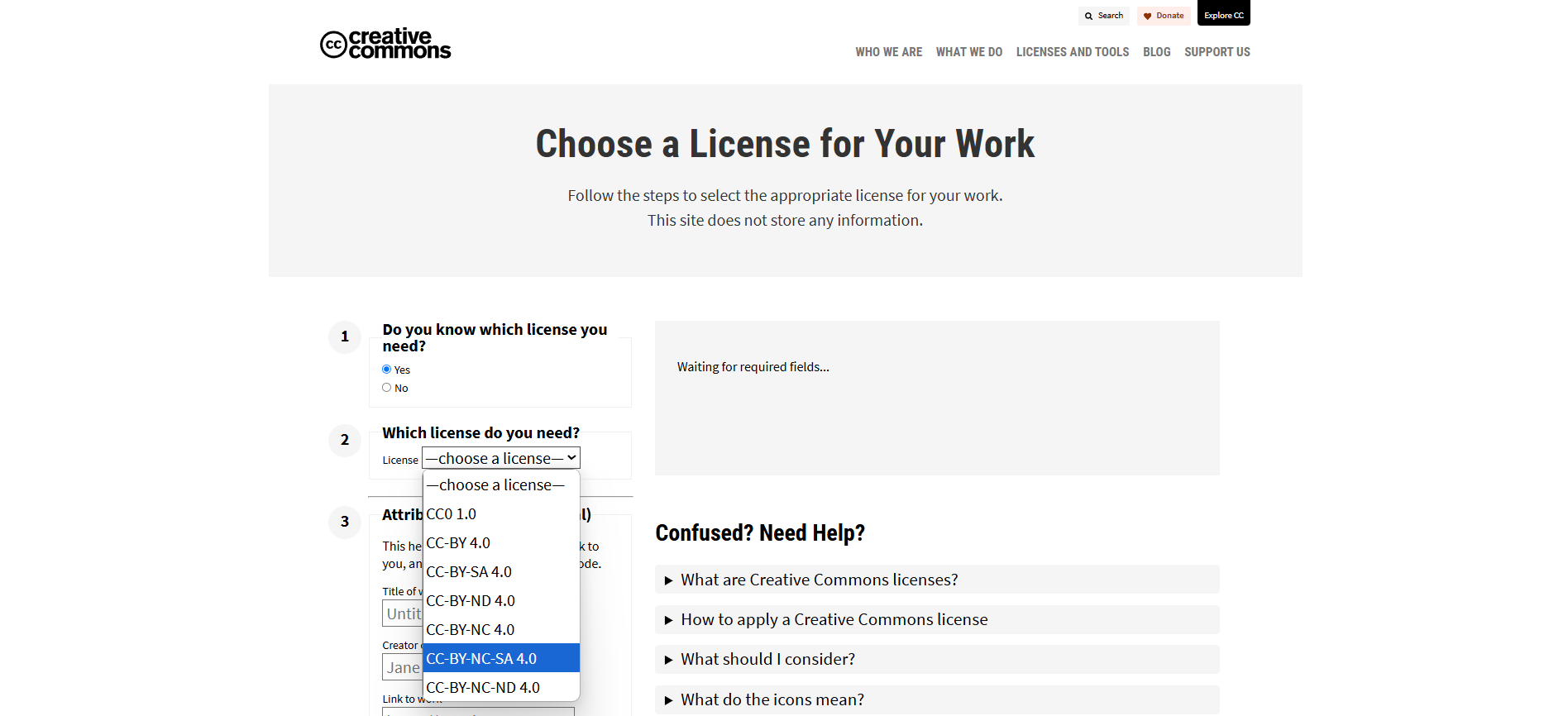
Task: Go to the Blog page
Action: (1156, 52)
